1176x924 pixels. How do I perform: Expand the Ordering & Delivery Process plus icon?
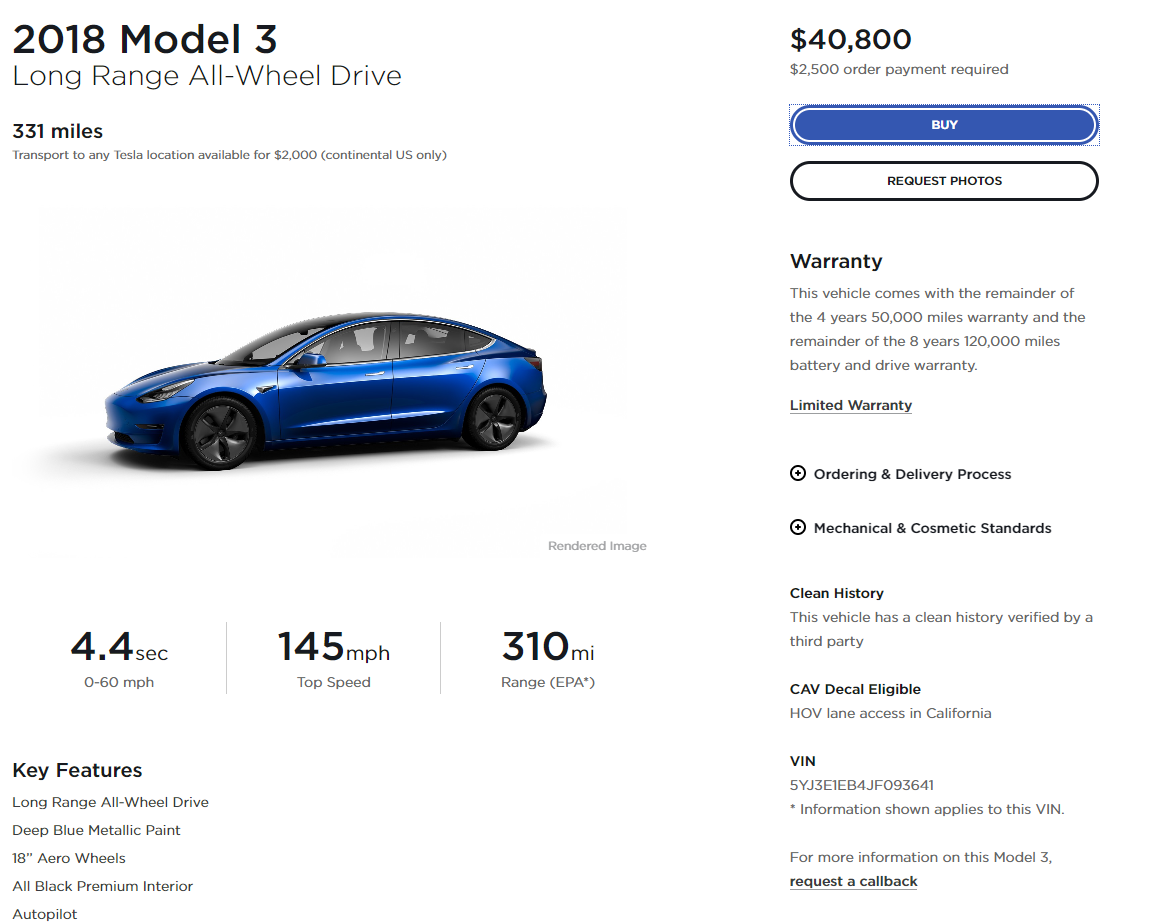click(798, 473)
